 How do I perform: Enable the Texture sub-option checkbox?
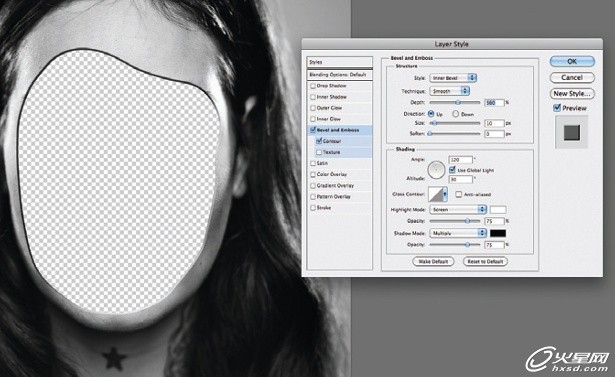tap(319, 152)
